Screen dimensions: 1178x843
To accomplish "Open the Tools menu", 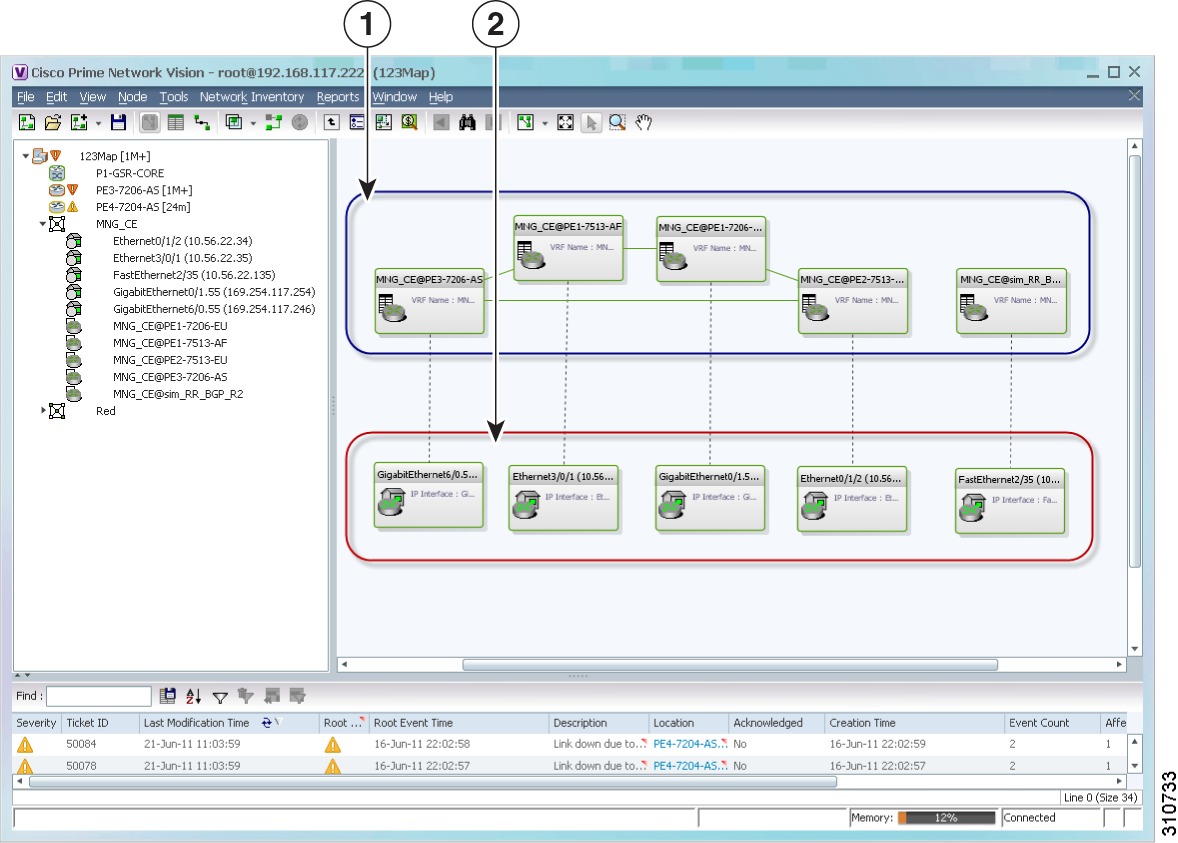I will click(174, 97).
